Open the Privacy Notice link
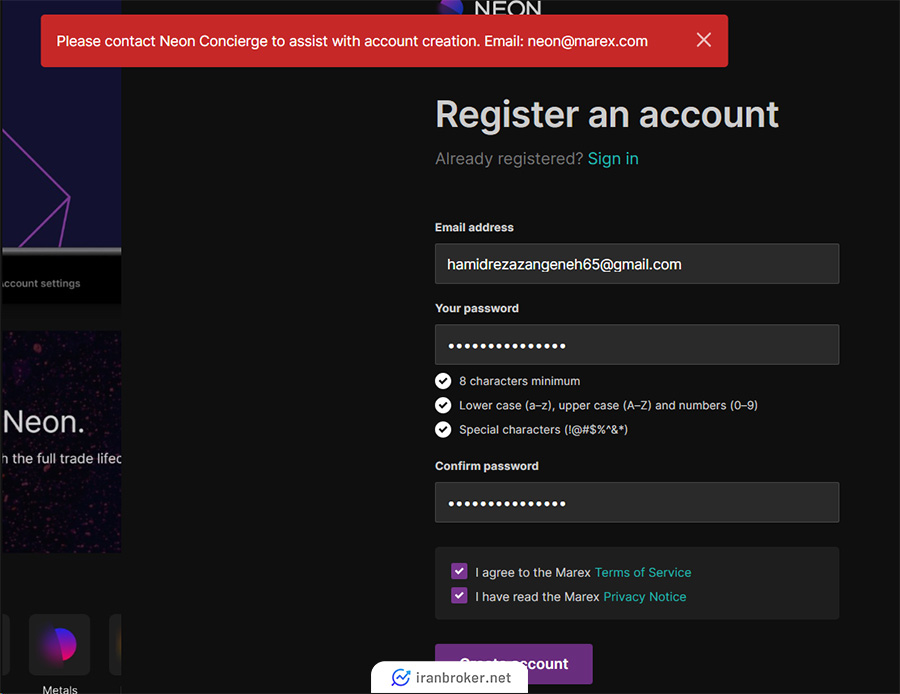Screen dimensions: 900x694 tap(645, 597)
